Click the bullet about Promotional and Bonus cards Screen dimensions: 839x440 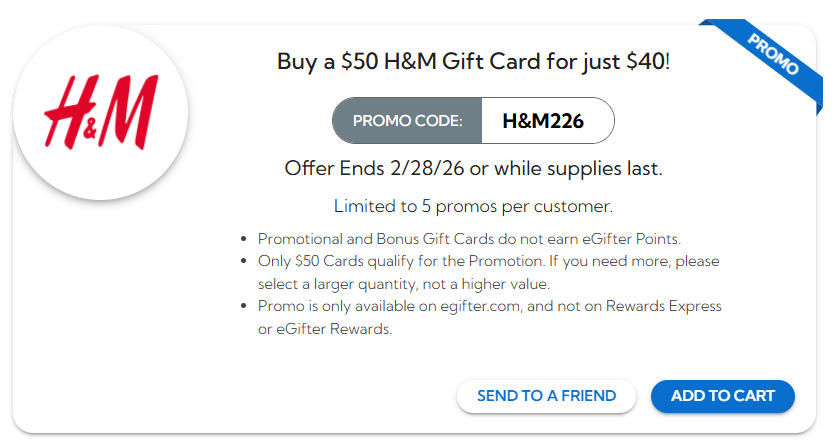click(468, 239)
